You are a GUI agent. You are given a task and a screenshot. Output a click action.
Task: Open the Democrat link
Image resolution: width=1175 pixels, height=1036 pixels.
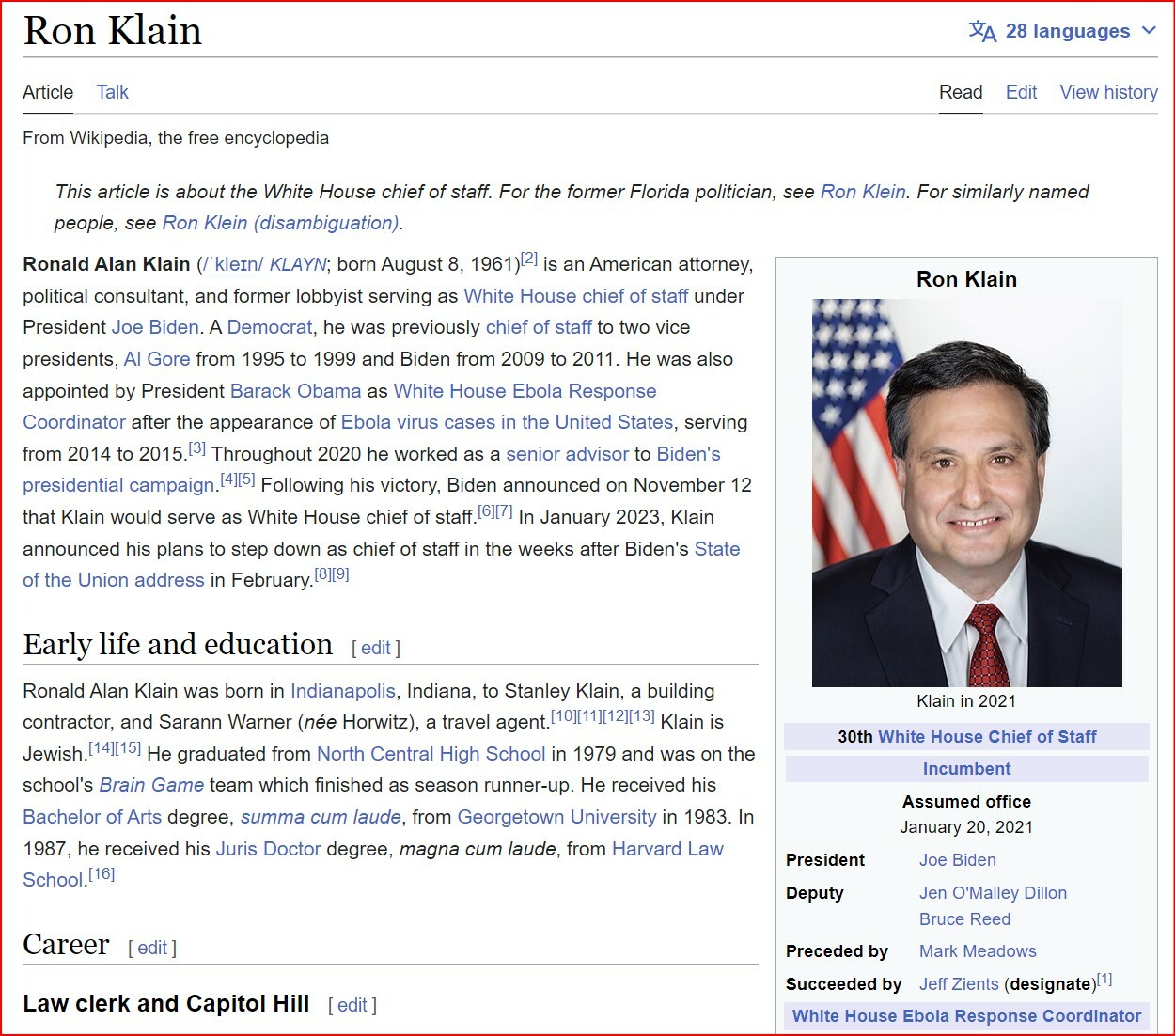tap(269, 327)
